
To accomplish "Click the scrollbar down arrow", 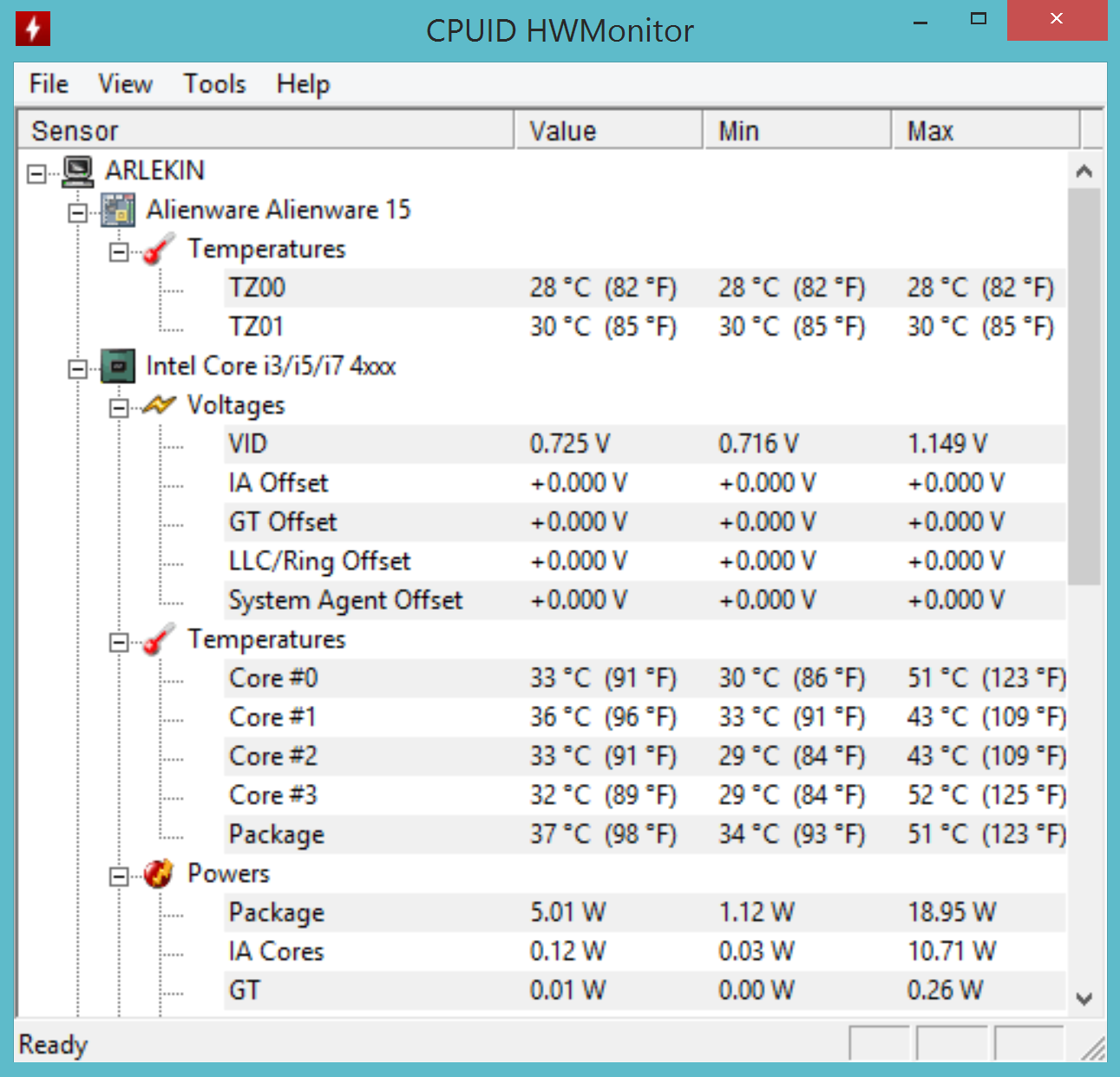I will point(1084,998).
